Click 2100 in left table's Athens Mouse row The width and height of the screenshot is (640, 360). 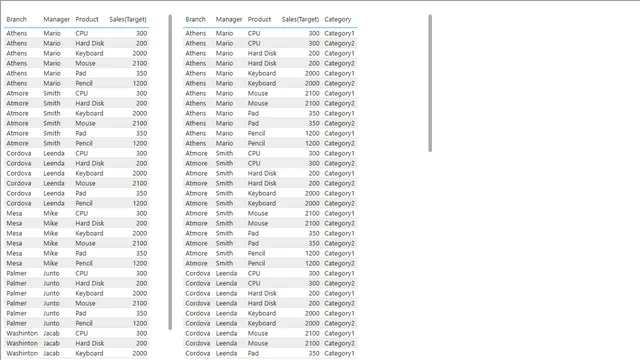click(x=140, y=63)
